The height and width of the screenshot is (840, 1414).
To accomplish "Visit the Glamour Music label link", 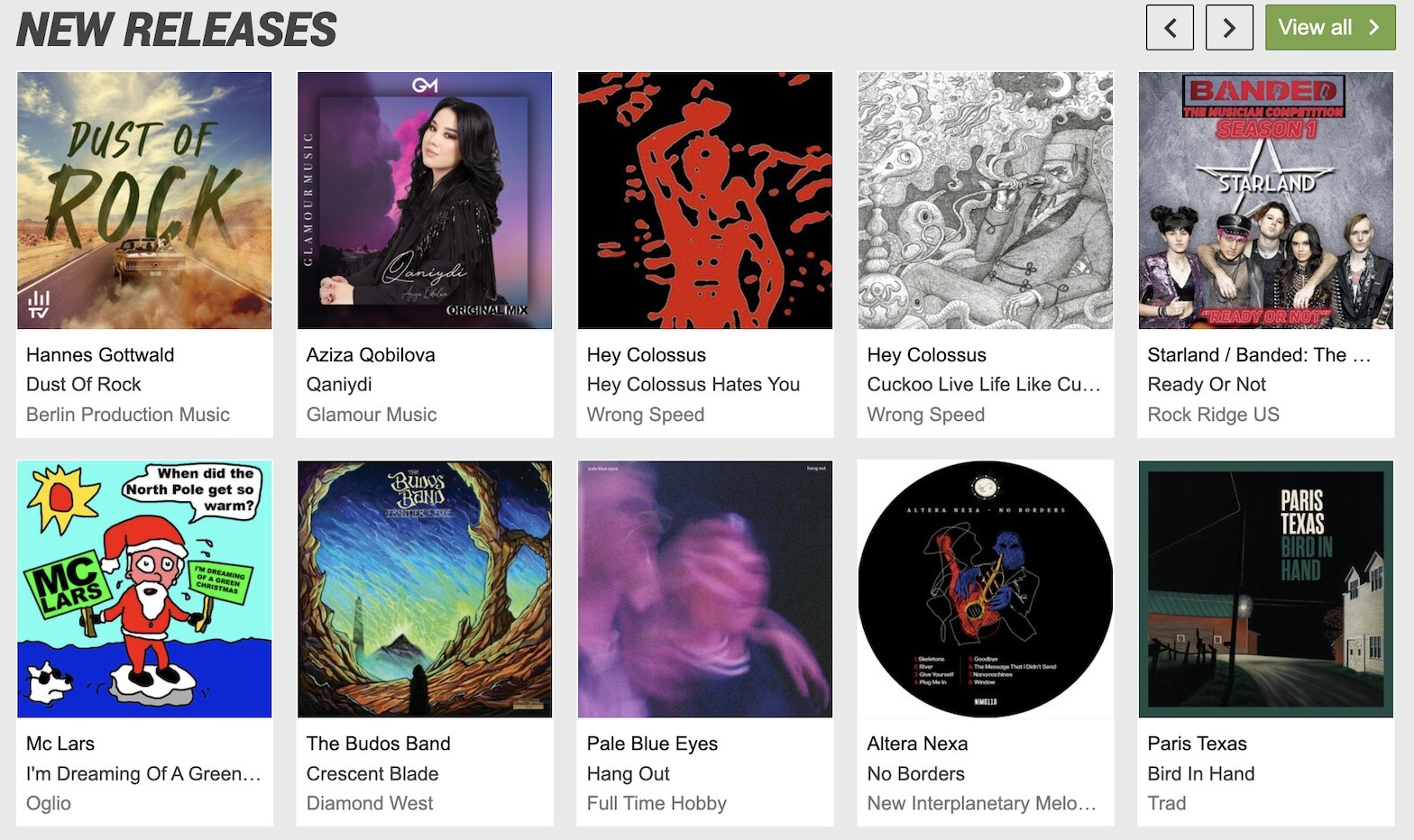I will click(x=372, y=415).
